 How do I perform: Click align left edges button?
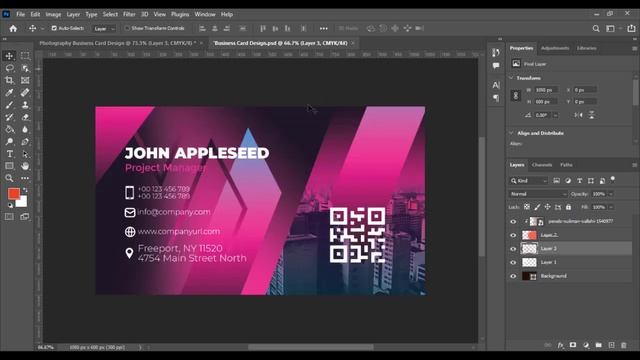(x=202, y=29)
